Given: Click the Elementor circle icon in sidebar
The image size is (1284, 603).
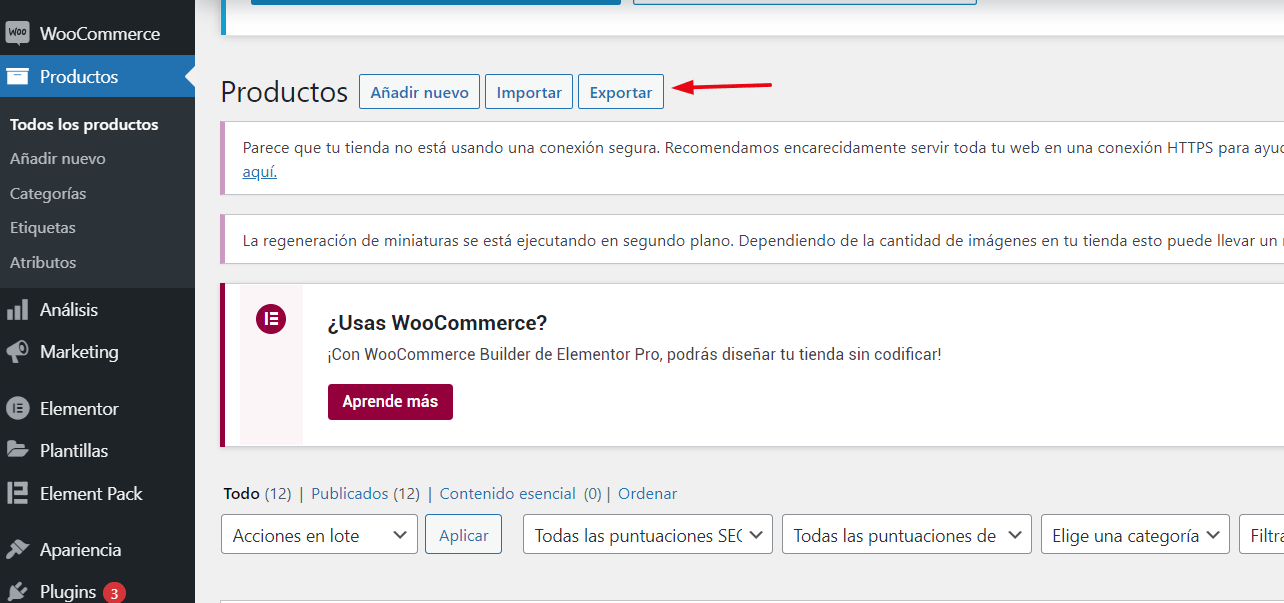Looking at the screenshot, I should tap(17, 408).
